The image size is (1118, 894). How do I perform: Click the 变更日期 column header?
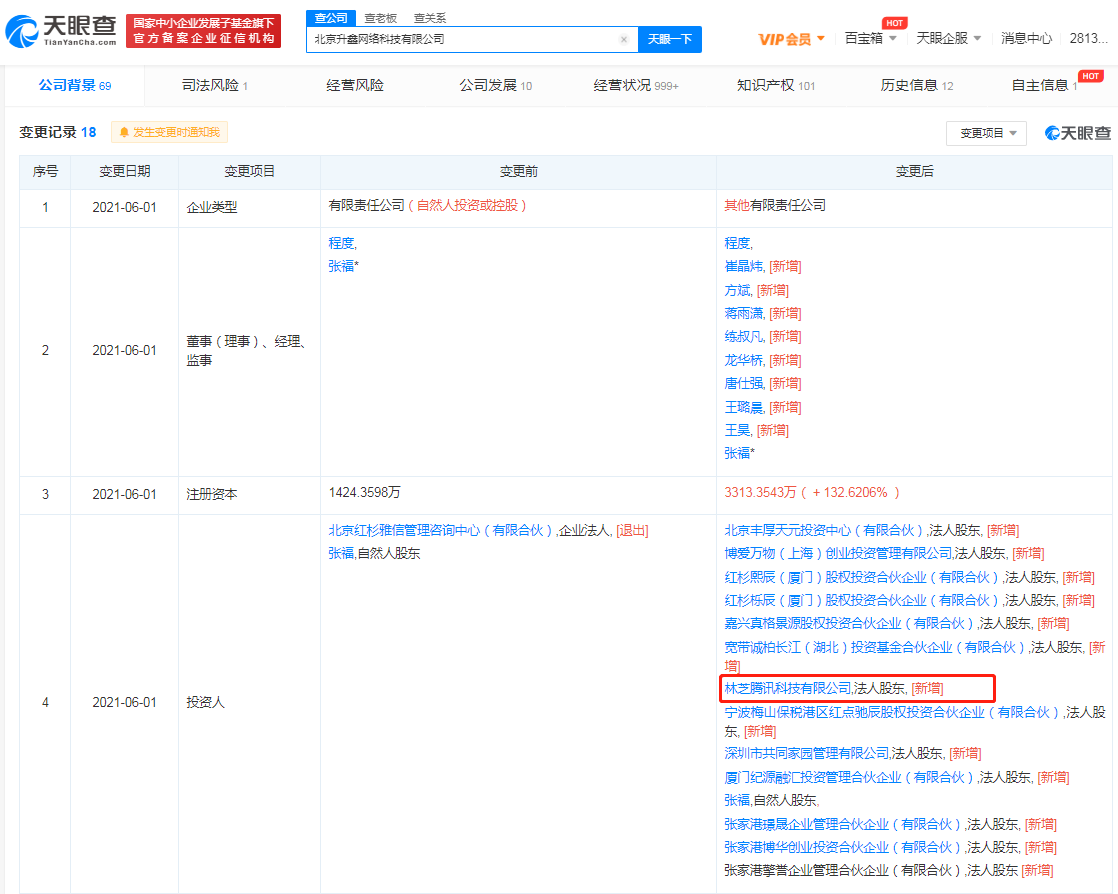pos(125,172)
